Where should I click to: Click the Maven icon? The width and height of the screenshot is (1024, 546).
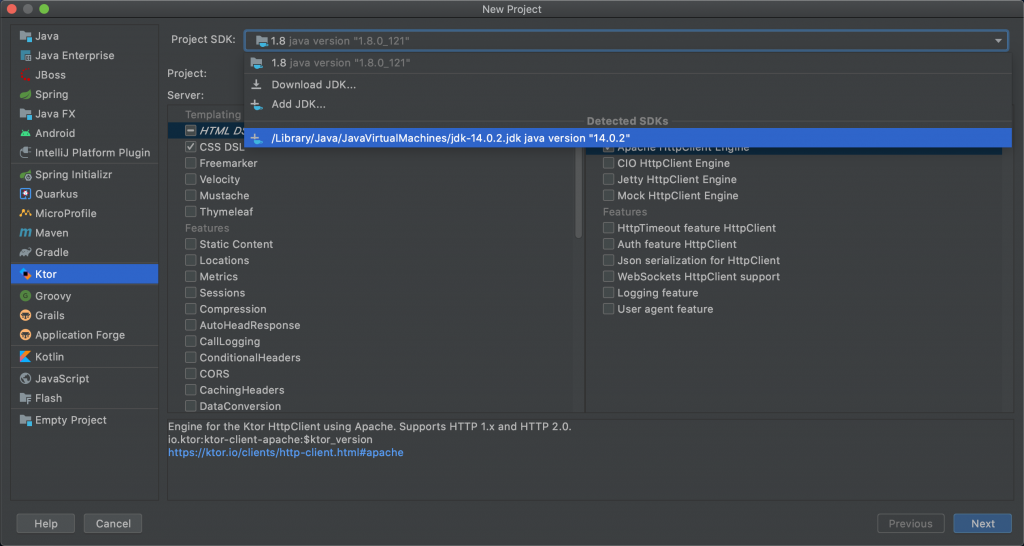click(25, 233)
